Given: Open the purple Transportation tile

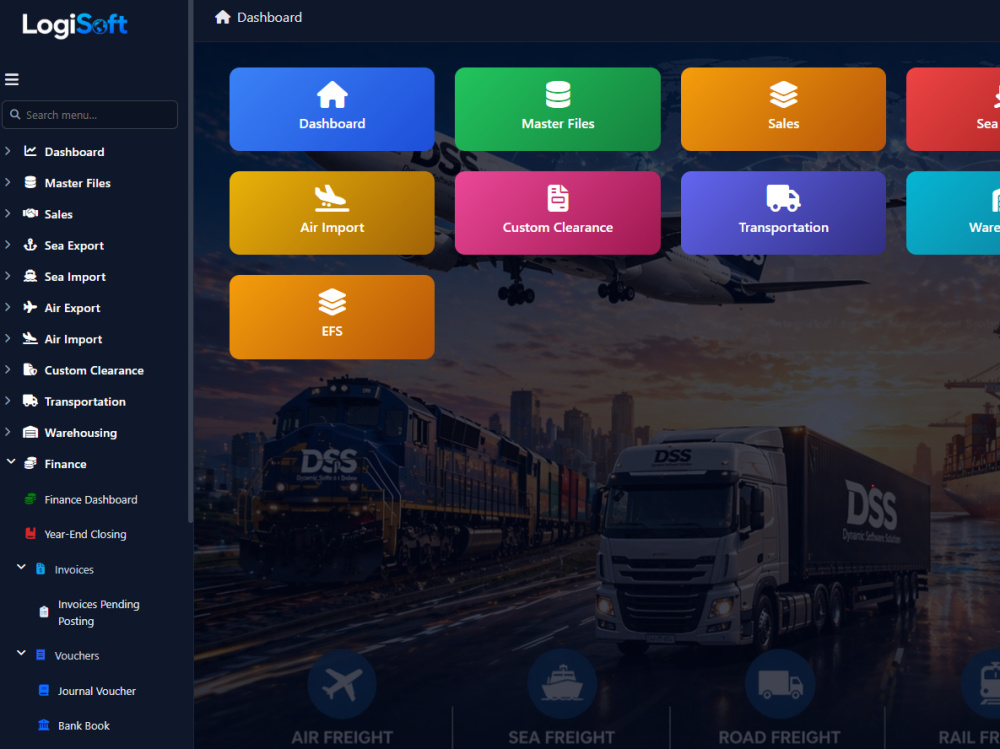Looking at the screenshot, I should tap(783, 213).
